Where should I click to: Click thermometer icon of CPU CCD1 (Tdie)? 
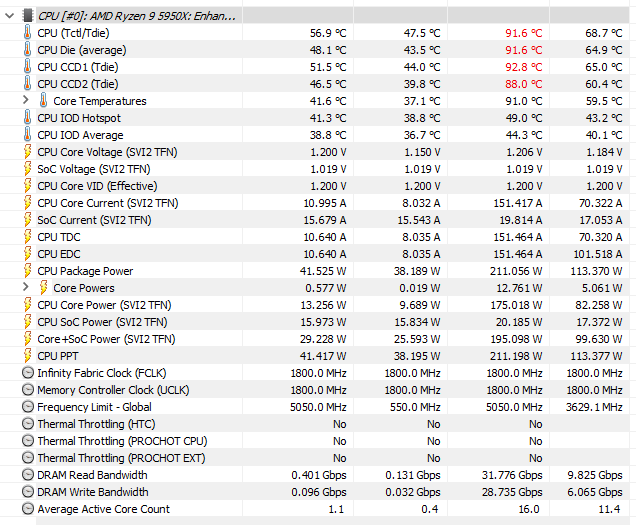27,67
